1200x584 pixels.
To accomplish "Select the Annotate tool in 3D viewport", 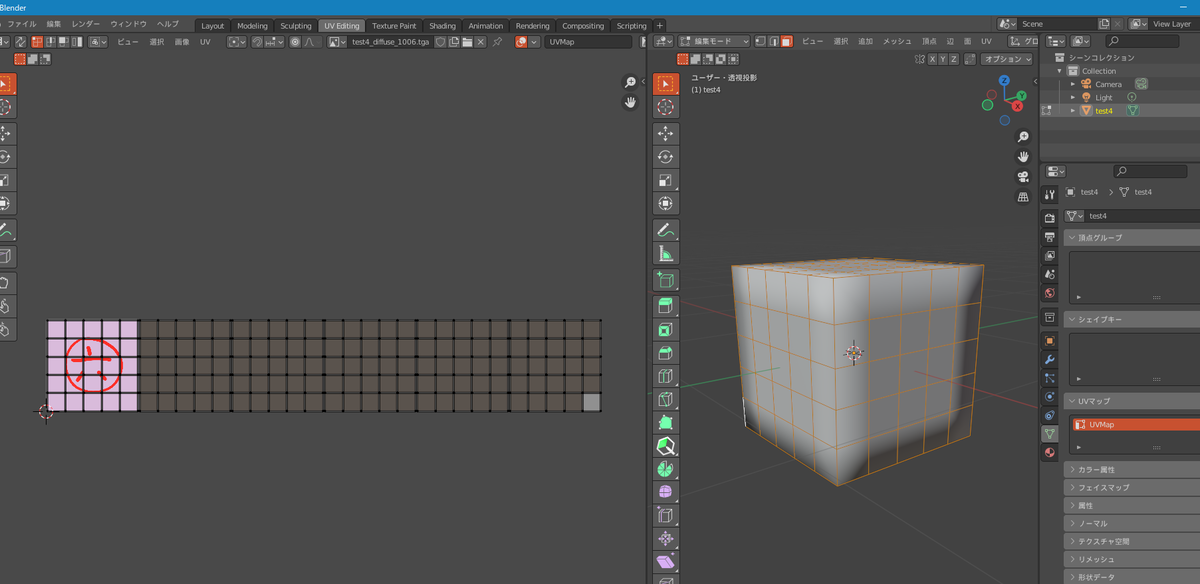I will pos(666,230).
